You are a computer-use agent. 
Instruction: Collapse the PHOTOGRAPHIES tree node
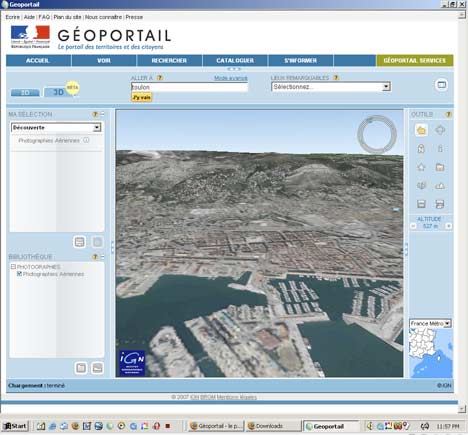coord(13,267)
